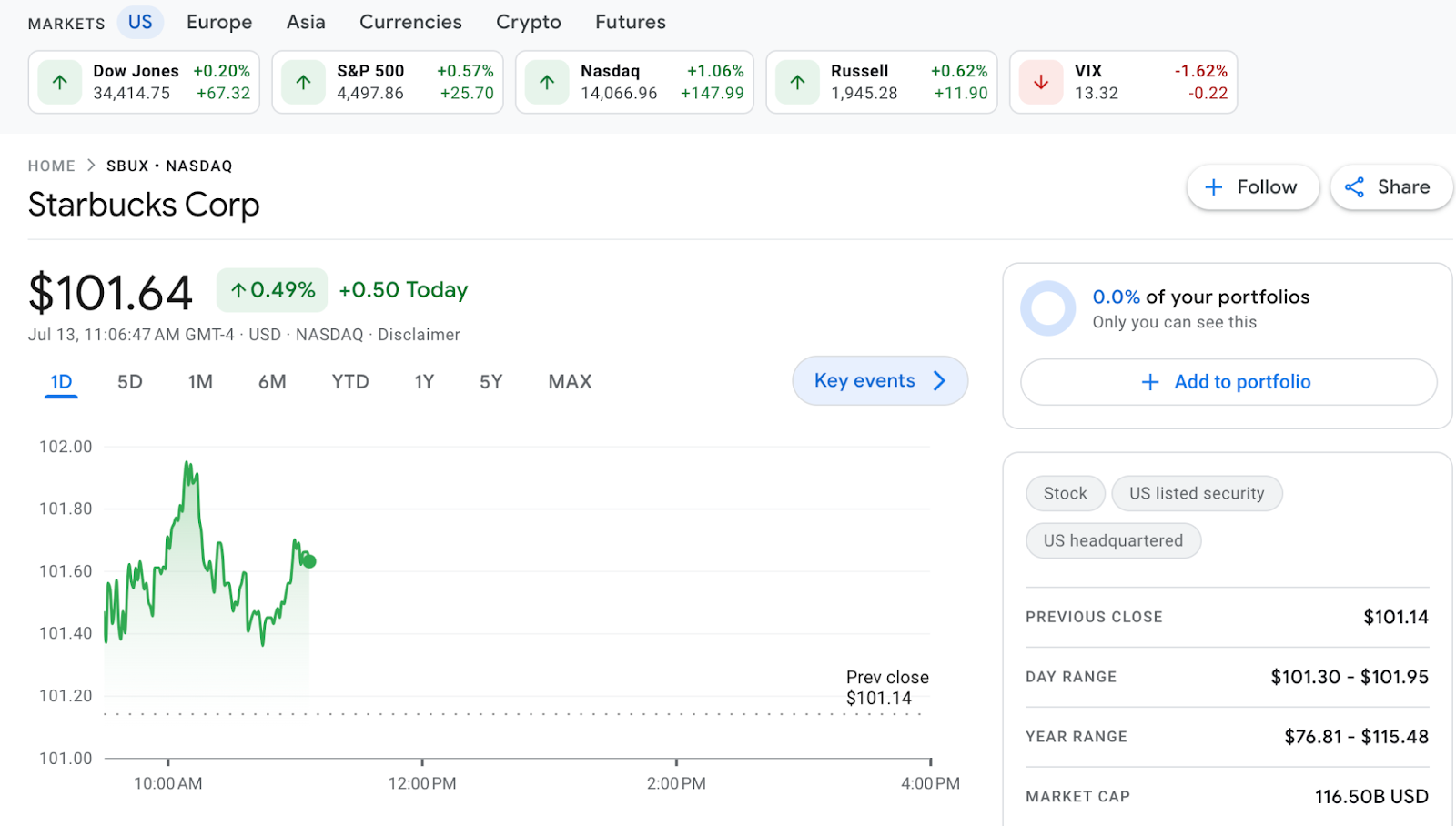
Task: Click the Prev close label on chart
Action: [887, 678]
